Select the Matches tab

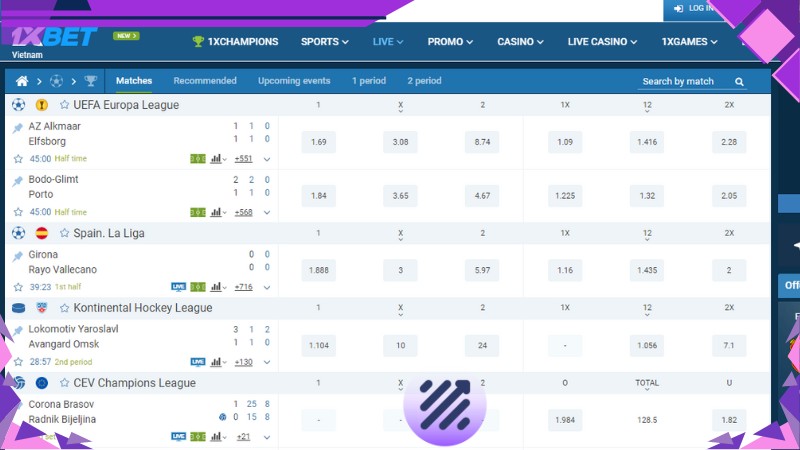coord(134,81)
